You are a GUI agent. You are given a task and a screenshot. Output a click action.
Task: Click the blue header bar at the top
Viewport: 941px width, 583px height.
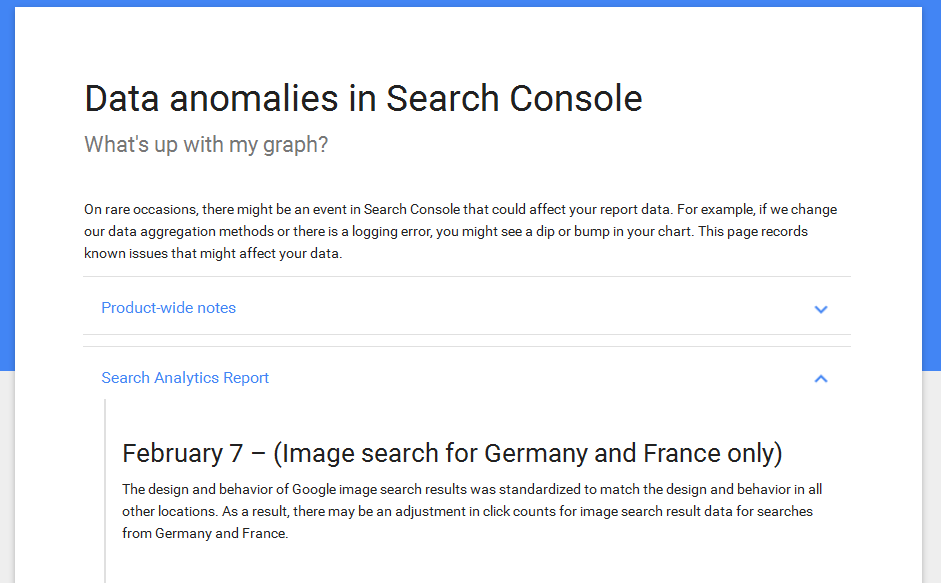tap(470, 6)
